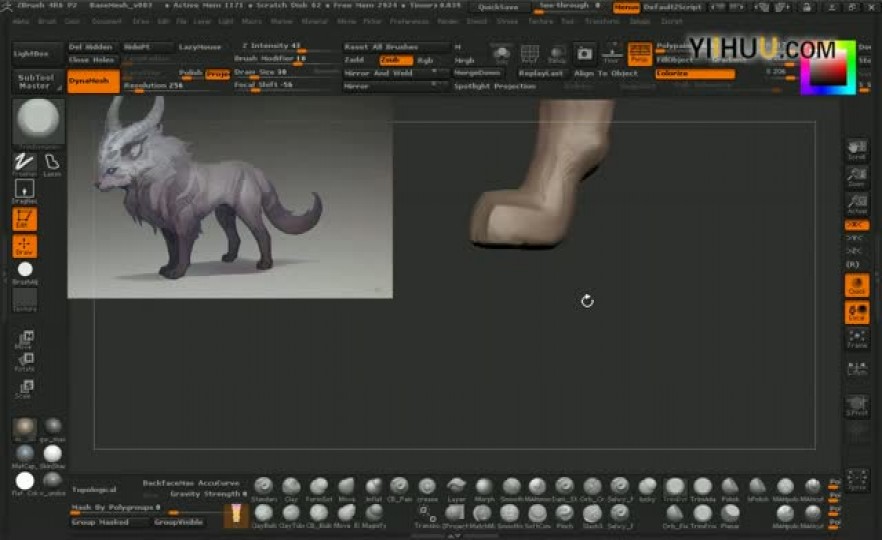Click the DynaMesh button
Image resolution: width=882 pixels, height=540 pixels.
[x=93, y=81]
